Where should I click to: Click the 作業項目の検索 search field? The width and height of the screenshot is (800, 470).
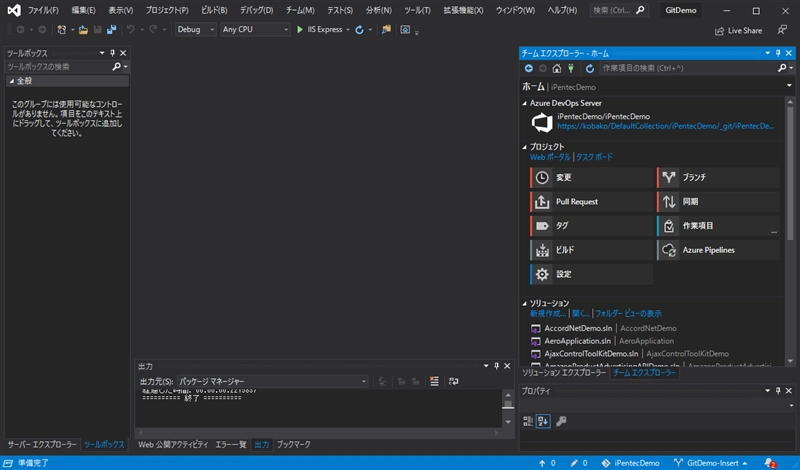tap(688, 68)
